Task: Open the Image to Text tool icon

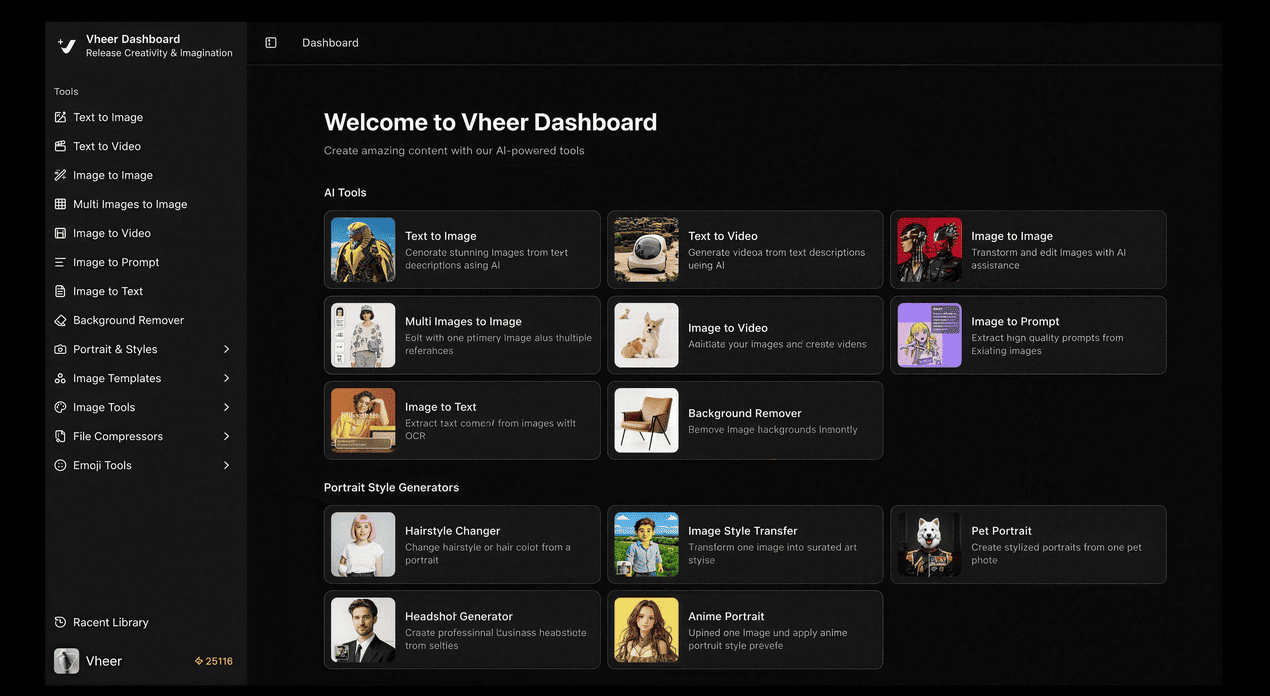Action: (60, 291)
